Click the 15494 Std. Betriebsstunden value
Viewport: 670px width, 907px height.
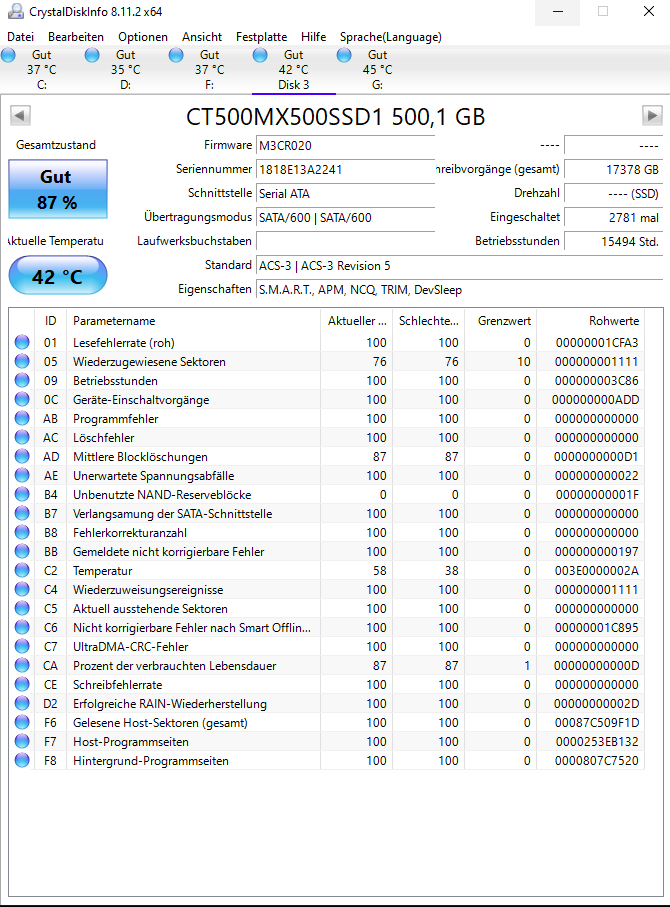pos(613,241)
